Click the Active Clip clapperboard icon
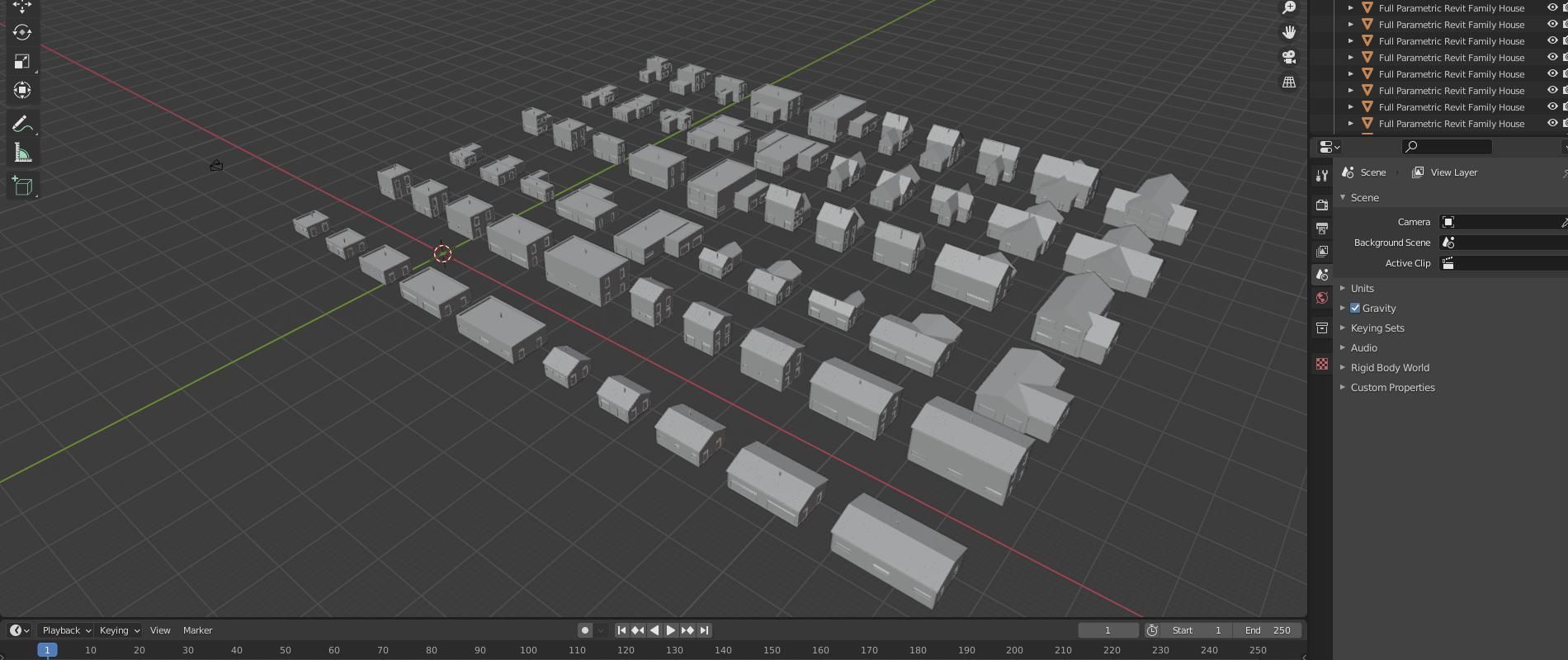The width and height of the screenshot is (1568, 660). pyautogui.click(x=1448, y=263)
